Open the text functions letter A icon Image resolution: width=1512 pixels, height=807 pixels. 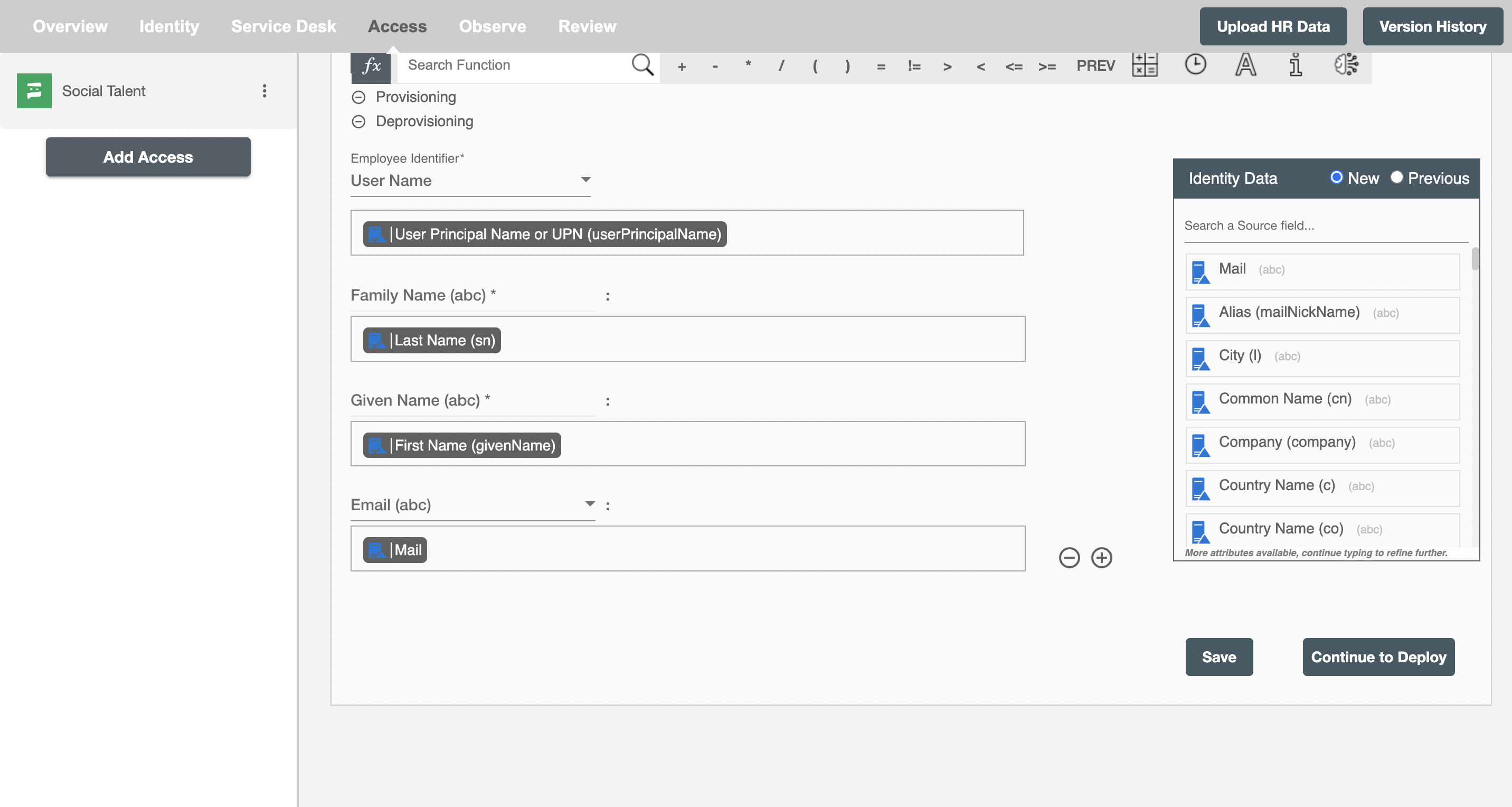tap(1245, 64)
